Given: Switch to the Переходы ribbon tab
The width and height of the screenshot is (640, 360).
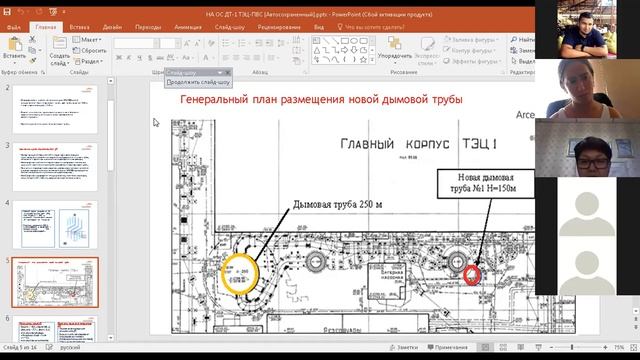Looking at the screenshot, I should [148, 27].
